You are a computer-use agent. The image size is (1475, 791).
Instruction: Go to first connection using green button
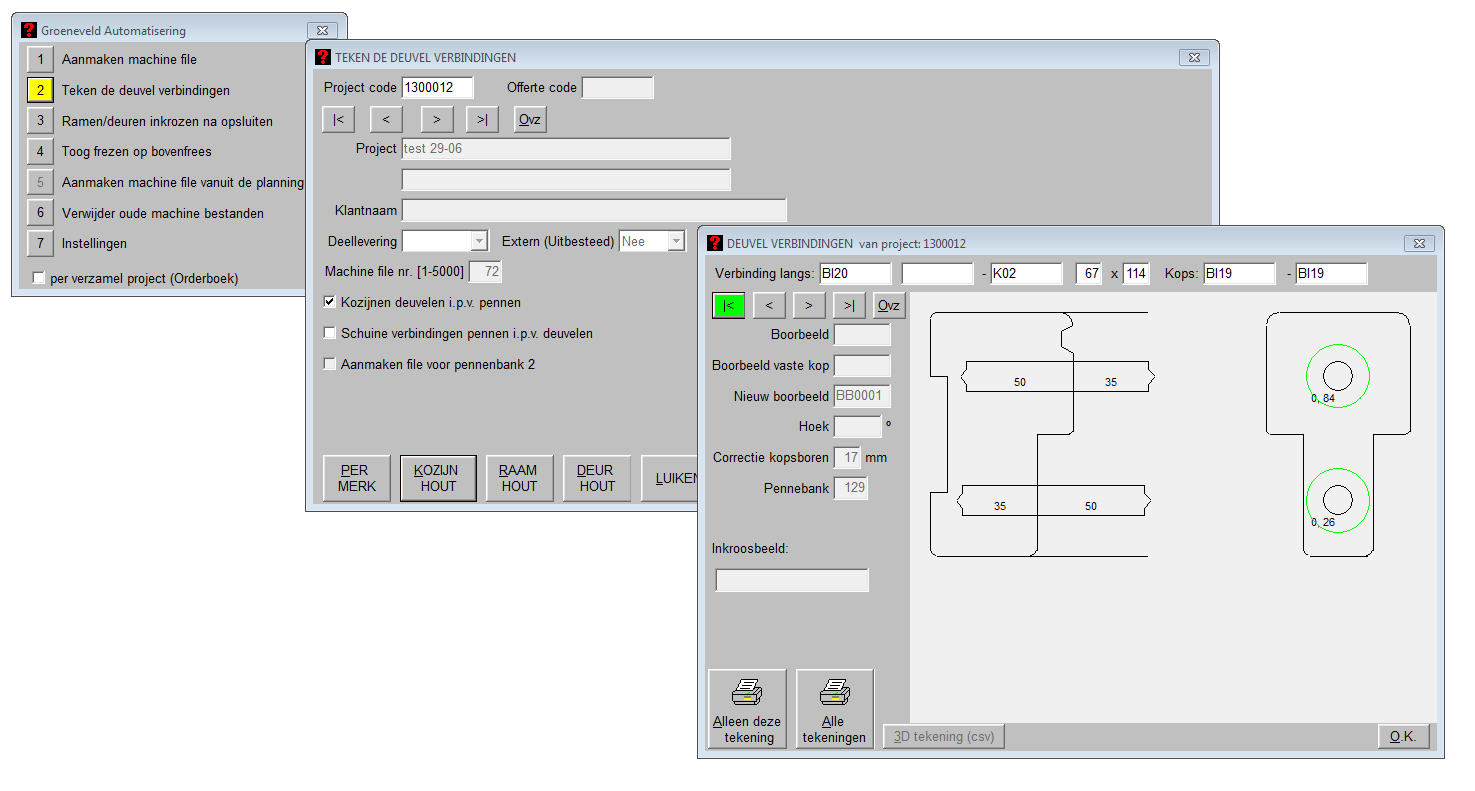(728, 305)
